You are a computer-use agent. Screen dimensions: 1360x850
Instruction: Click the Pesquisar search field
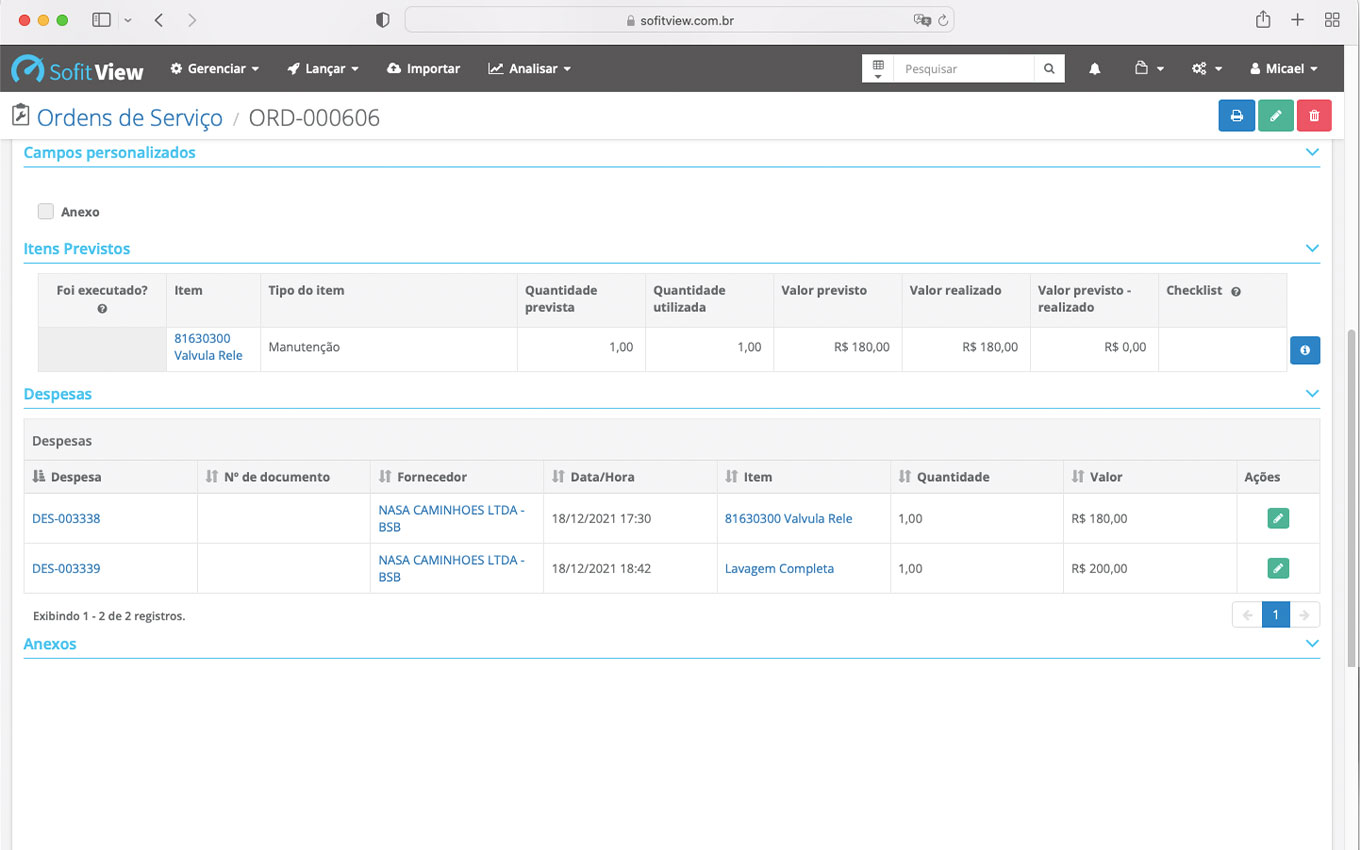[964, 69]
